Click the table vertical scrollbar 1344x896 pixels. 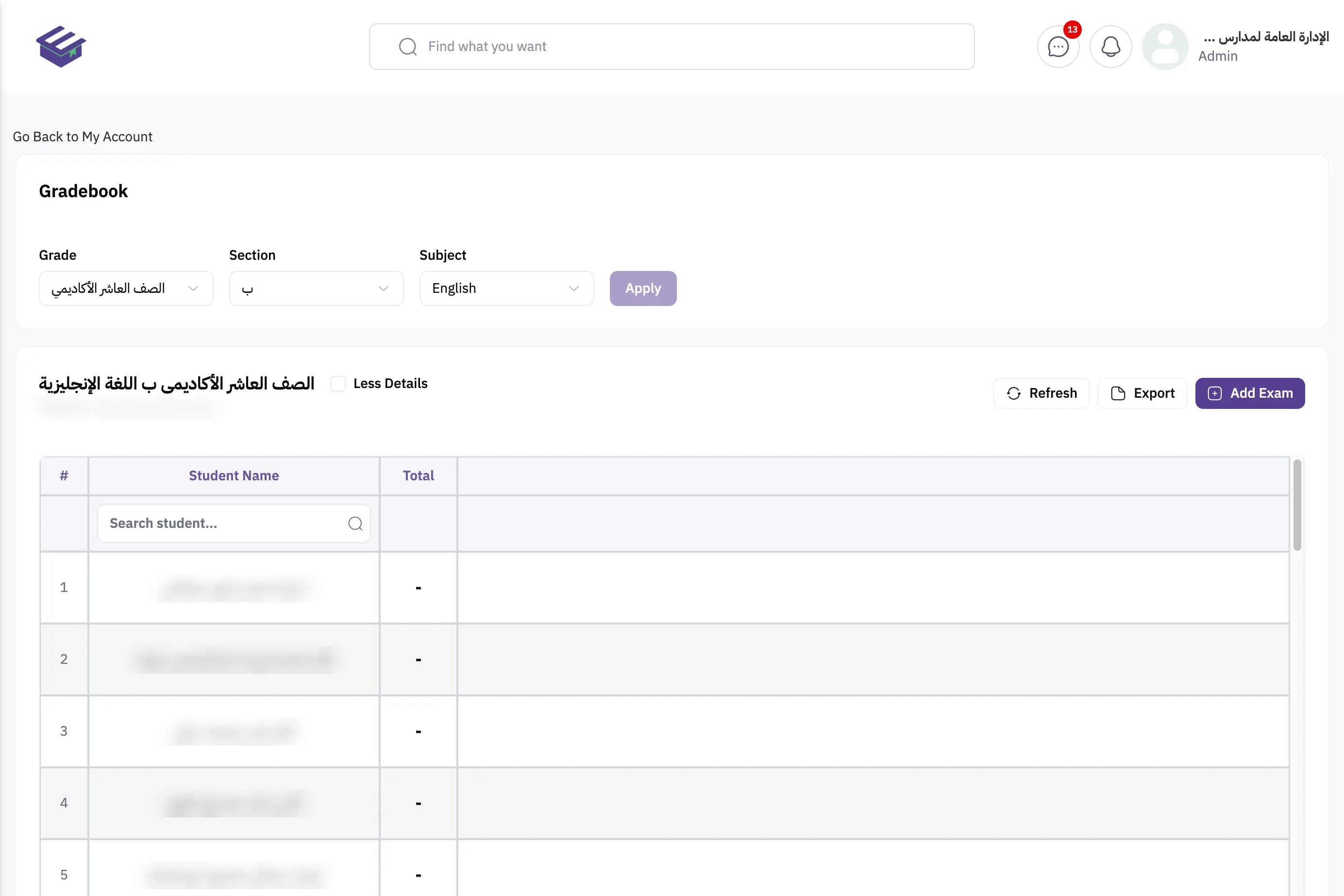point(1297,505)
